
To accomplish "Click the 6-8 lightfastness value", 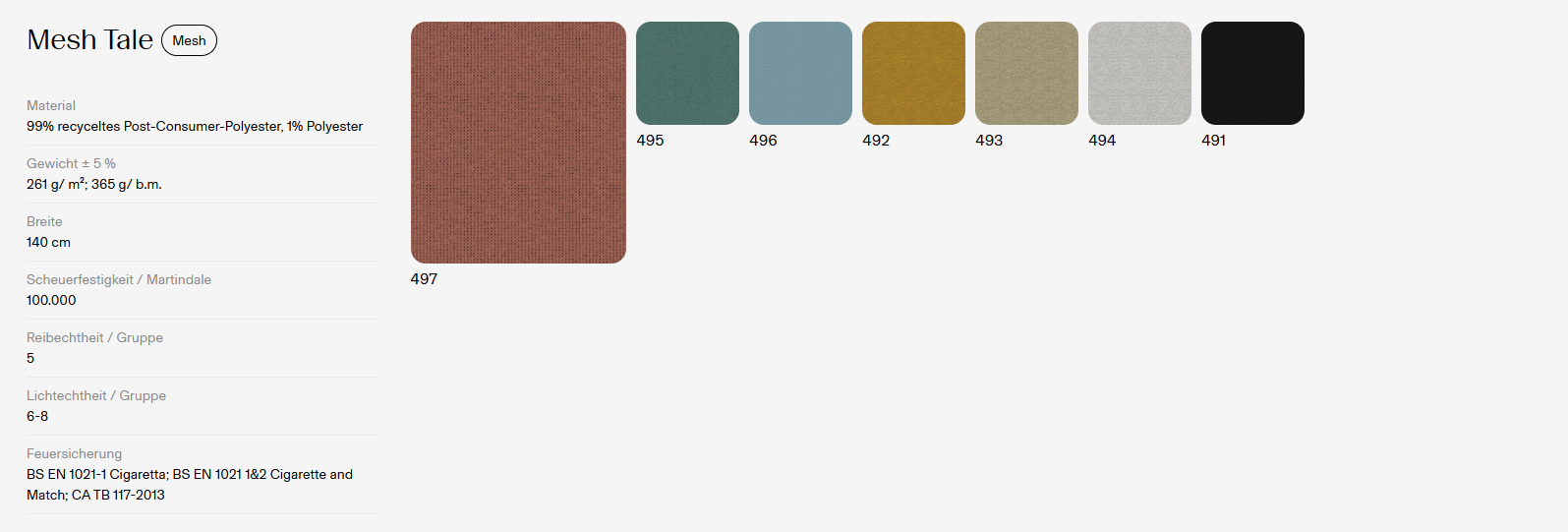I will point(37,416).
